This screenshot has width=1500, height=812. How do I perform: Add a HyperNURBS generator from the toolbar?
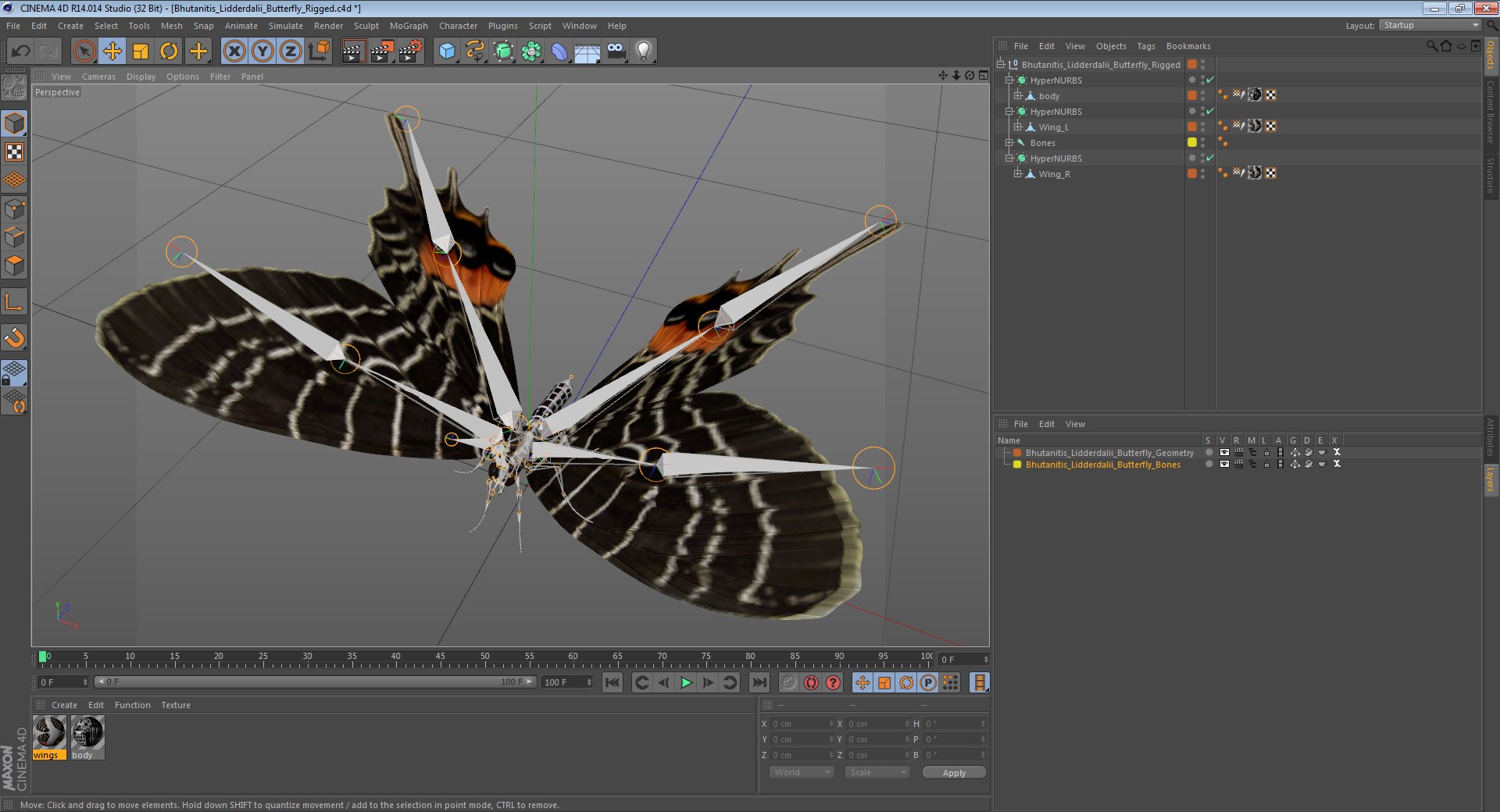click(x=504, y=52)
